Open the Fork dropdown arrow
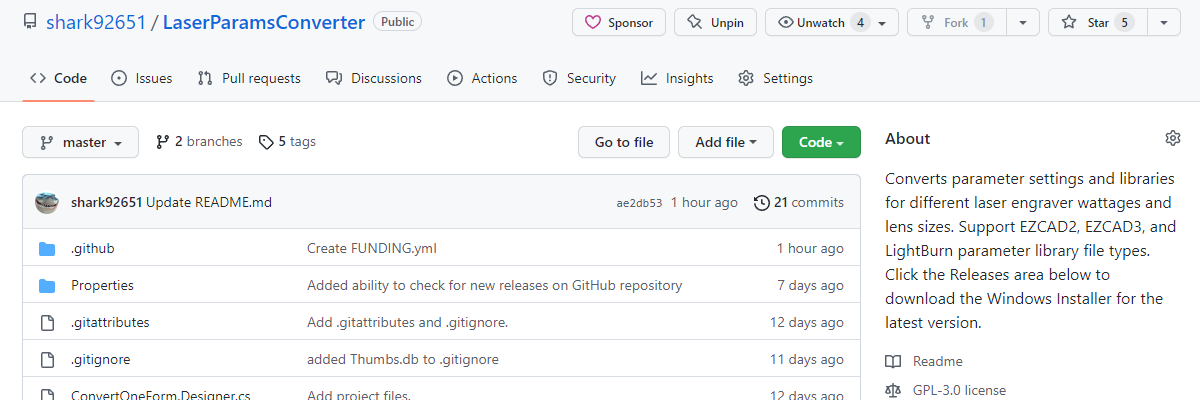The width and height of the screenshot is (1200, 400). 1021,22
